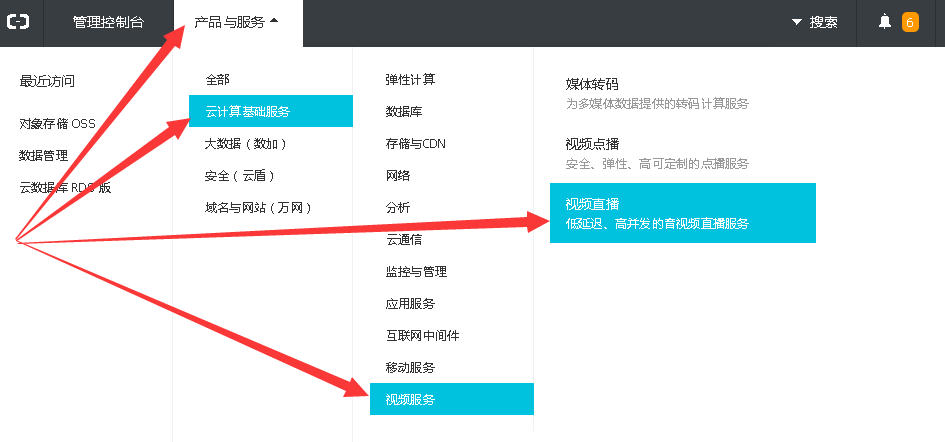Open 应用服务 subcategory
This screenshot has height=442, width=945.
tap(410, 303)
